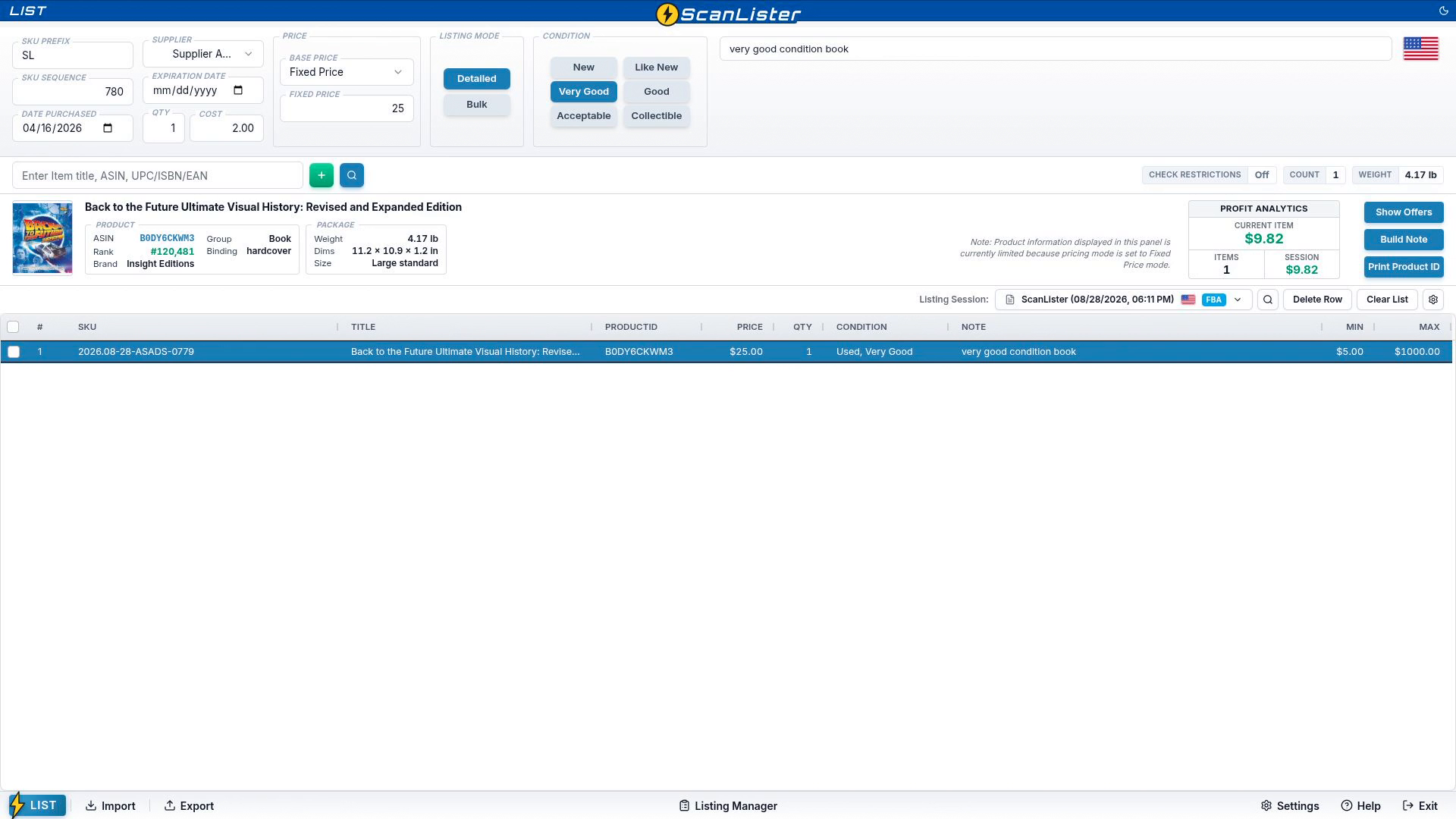Set condition to Acceptable
The image size is (1456, 819).
(584, 116)
